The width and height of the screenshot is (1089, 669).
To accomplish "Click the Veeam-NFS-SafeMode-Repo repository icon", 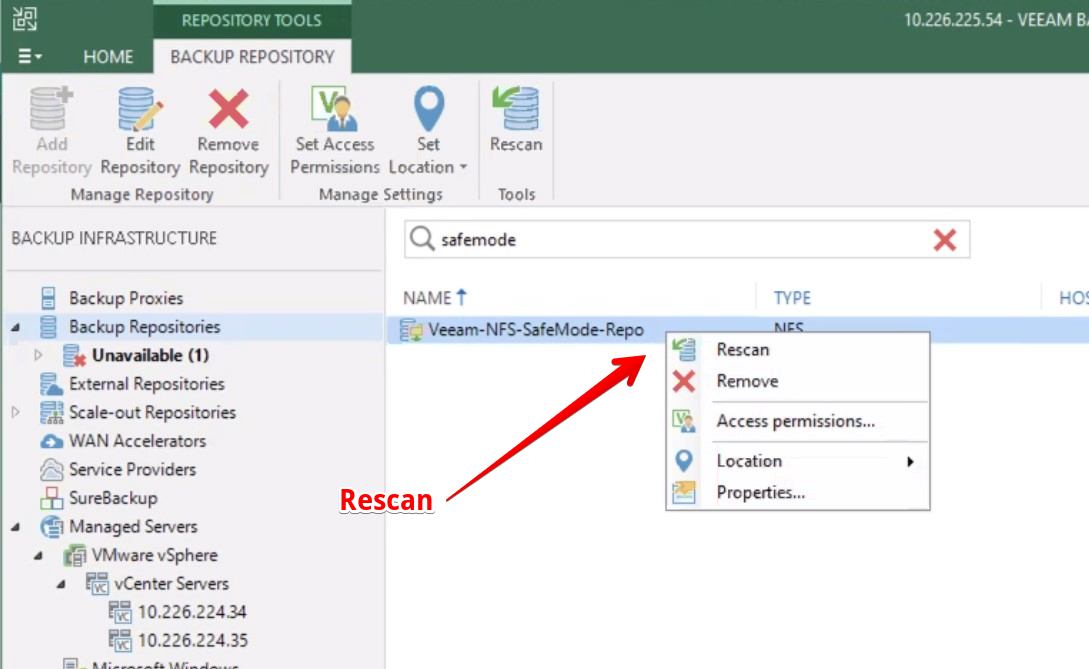I will click(410, 330).
